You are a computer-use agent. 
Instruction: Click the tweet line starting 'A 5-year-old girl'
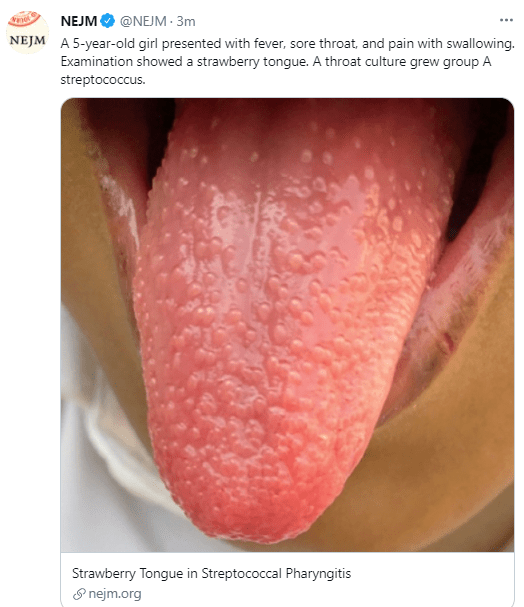[x=288, y=43]
